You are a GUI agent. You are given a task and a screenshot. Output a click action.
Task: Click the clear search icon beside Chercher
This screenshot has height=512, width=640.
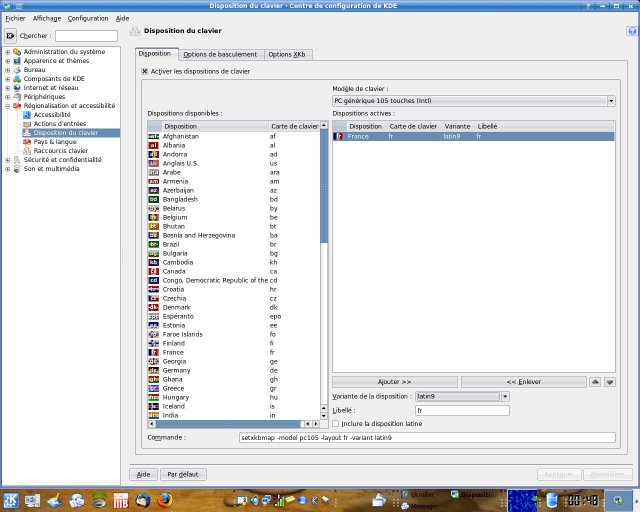[x=11, y=36]
